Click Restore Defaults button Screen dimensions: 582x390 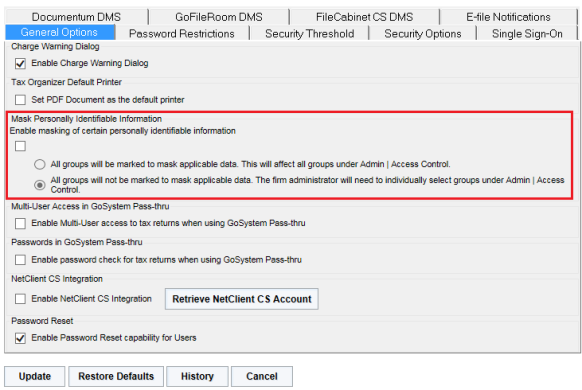[116, 376]
